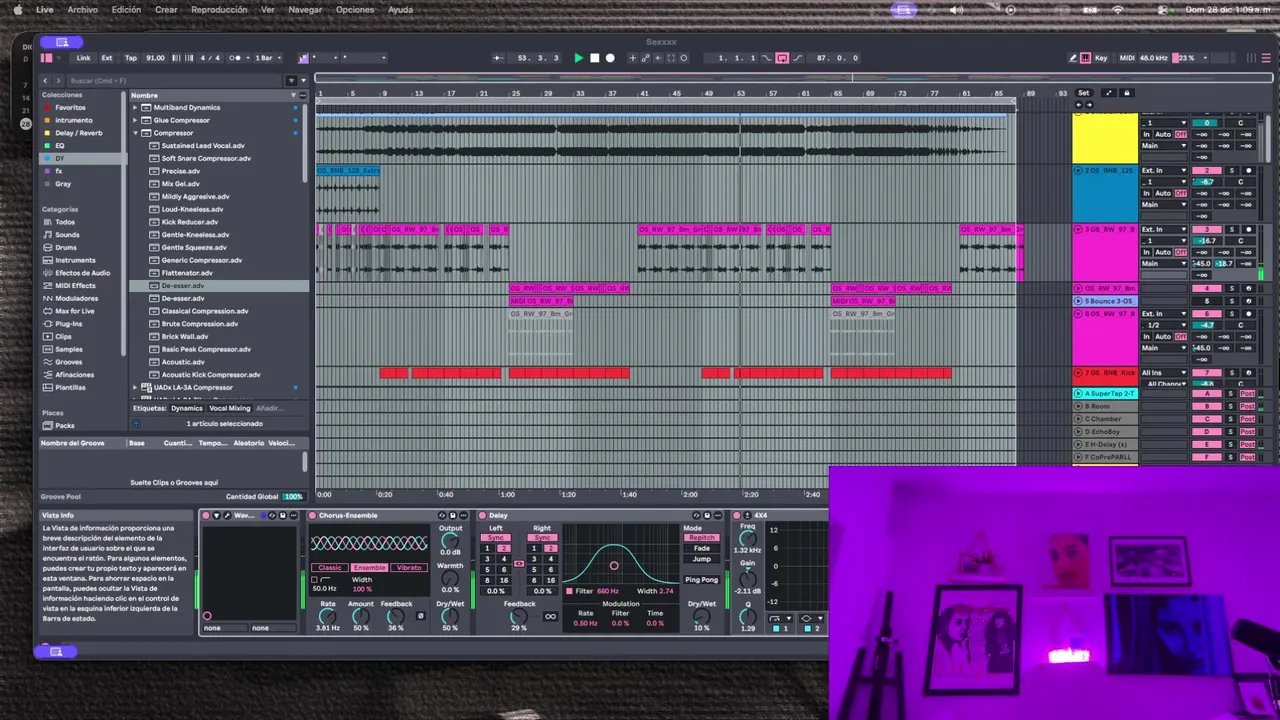Image resolution: width=1280 pixels, height=720 pixels.
Task: Open the Drums category
Action: tap(66, 247)
